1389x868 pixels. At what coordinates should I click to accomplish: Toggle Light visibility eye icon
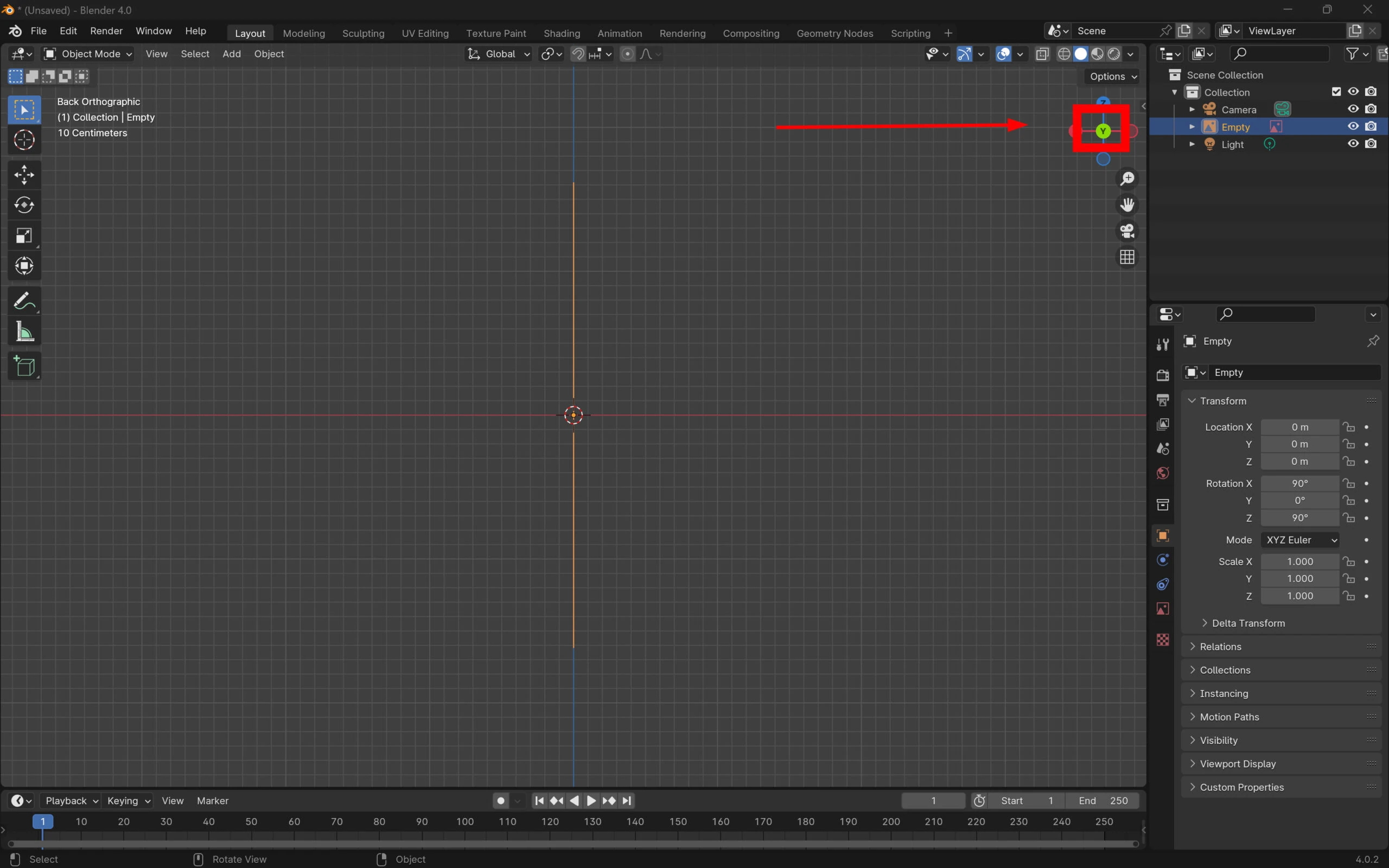click(x=1353, y=144)
